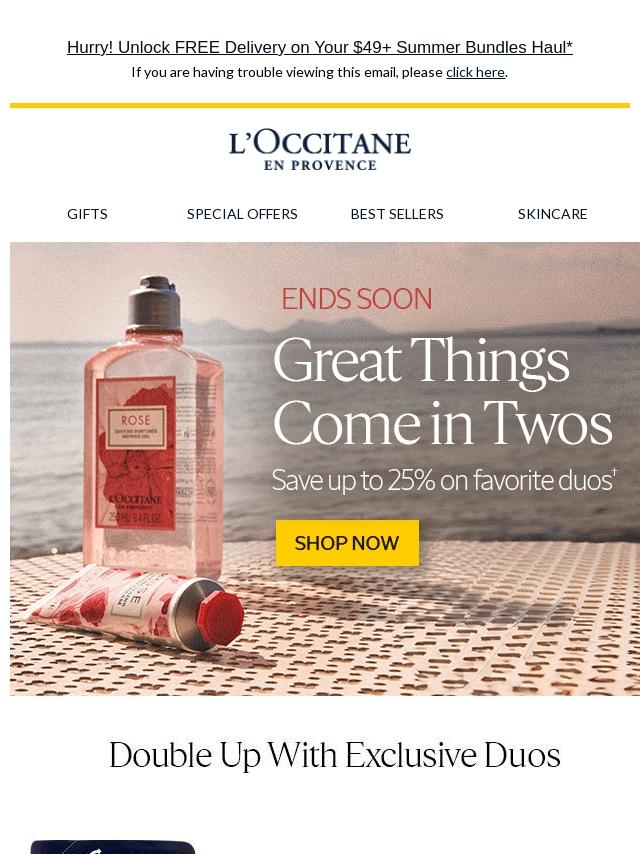Open the FREE Delivery Summer Bundles headline link

(x=320, y=47)
